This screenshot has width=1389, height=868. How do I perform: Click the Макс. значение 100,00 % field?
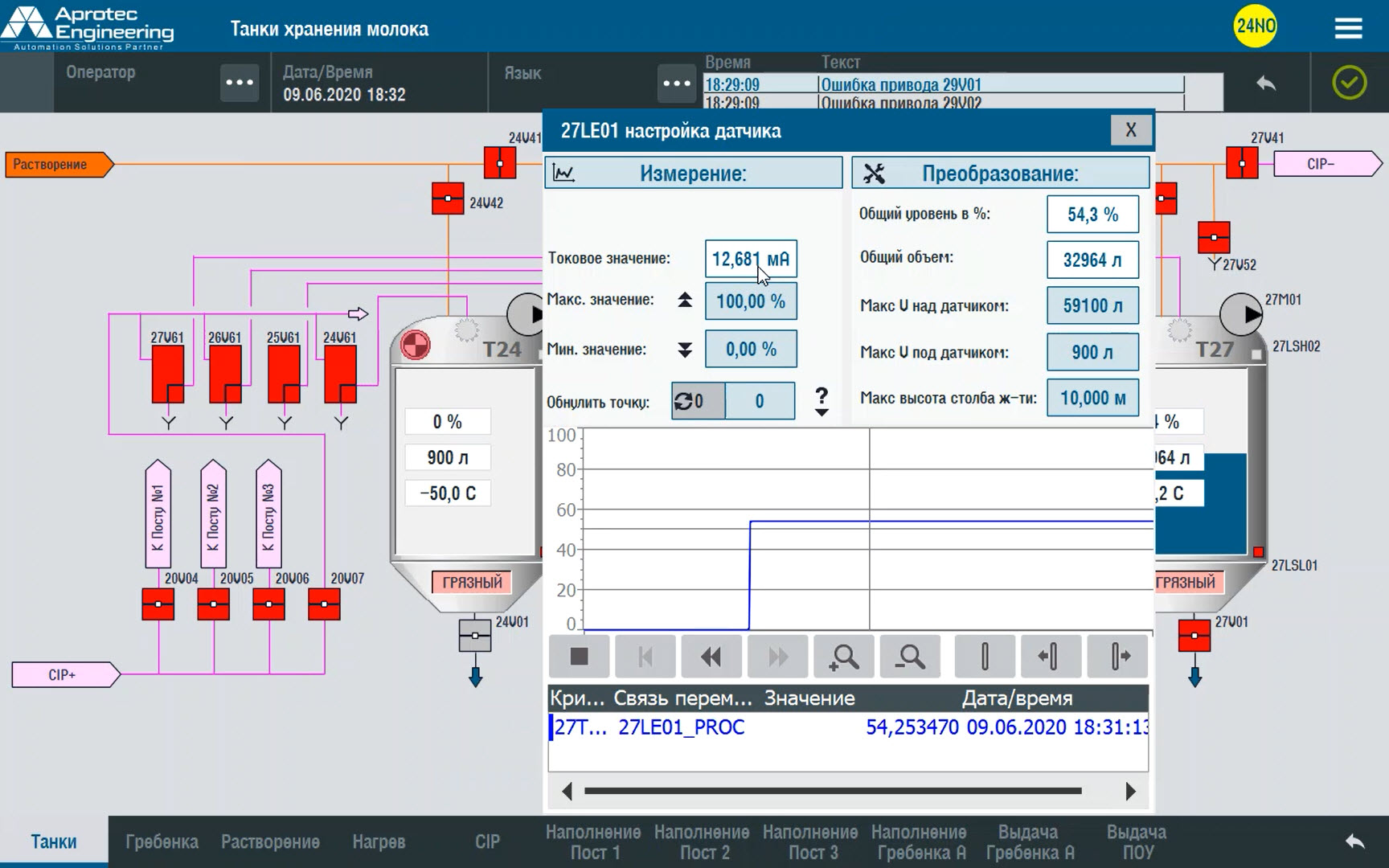point(751,301)
